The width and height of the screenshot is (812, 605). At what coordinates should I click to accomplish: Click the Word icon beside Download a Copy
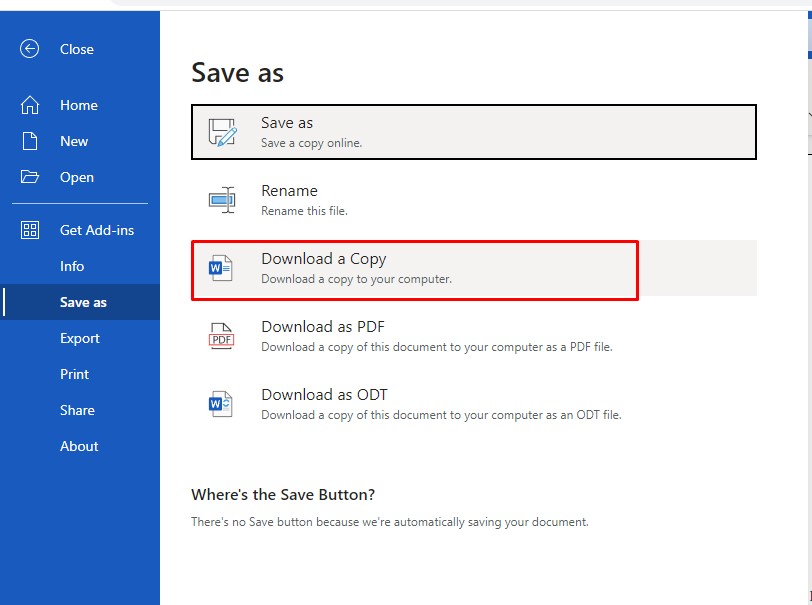[x=220, y=268]
